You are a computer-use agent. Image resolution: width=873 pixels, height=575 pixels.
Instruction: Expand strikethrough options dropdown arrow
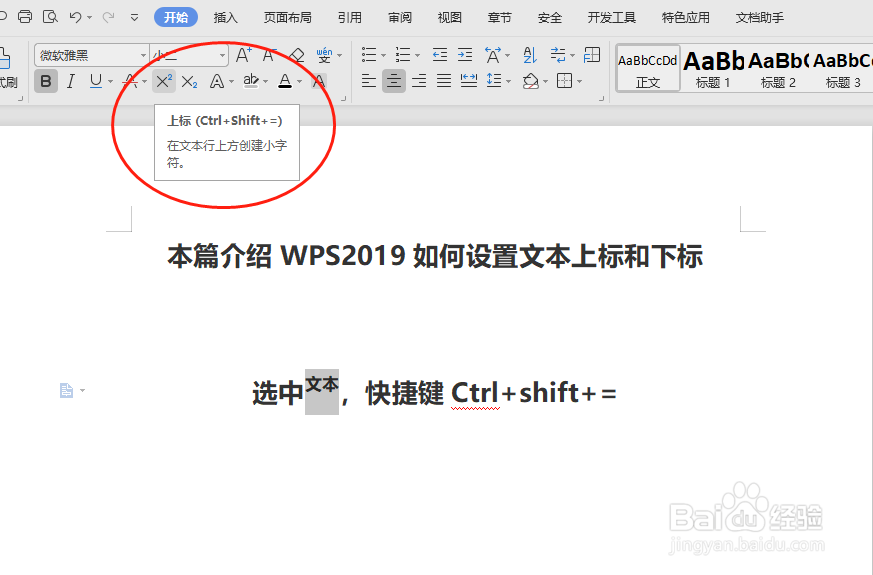(144, 82)
